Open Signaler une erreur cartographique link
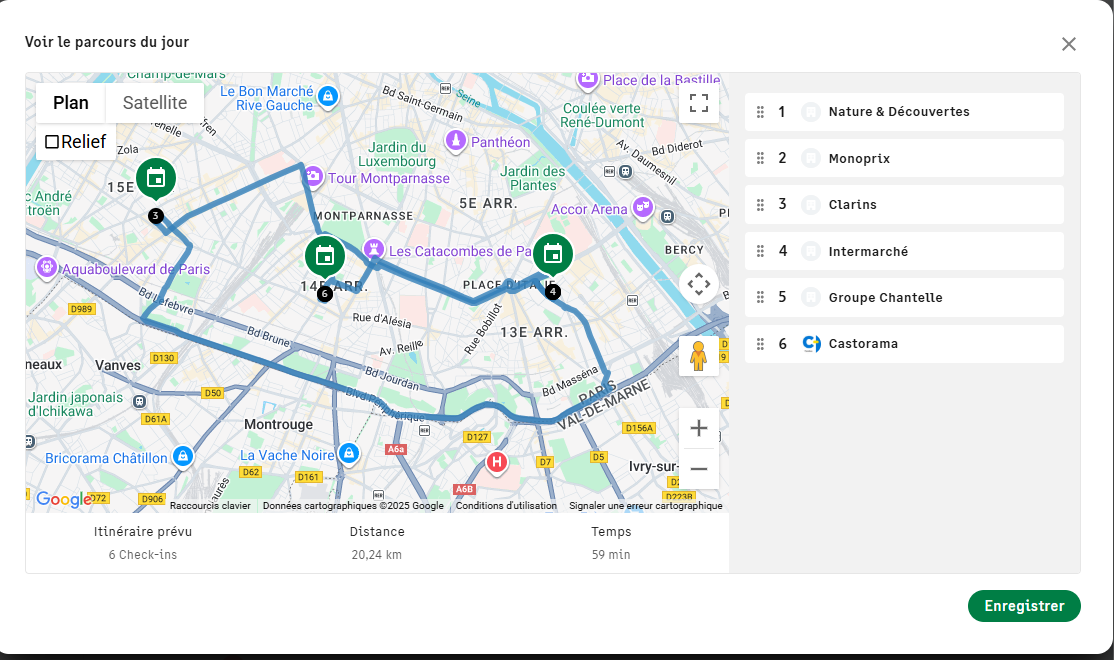The width and height of the screenshot is (1114, 660). point(645,506)
